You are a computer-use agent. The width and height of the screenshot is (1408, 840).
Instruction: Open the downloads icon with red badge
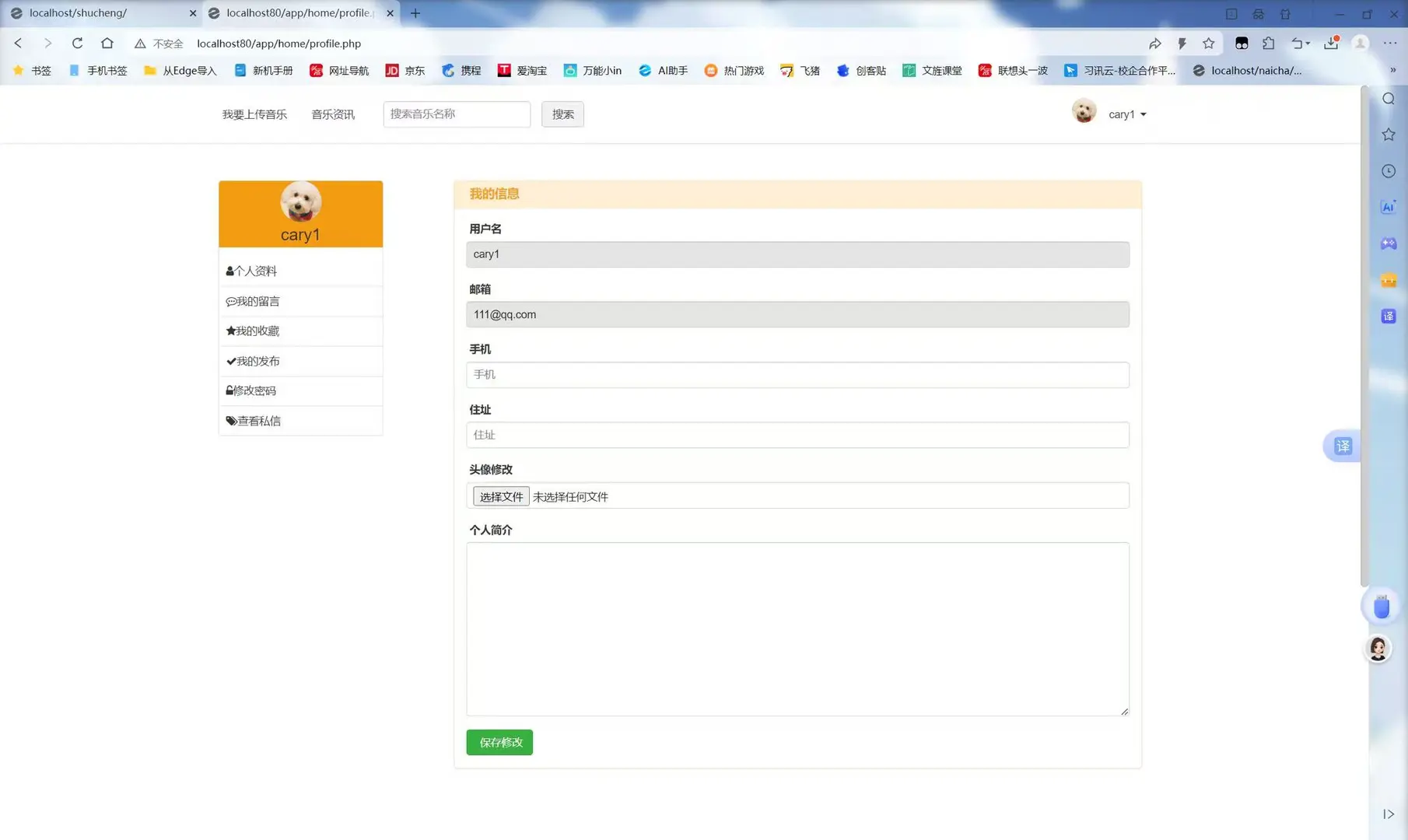point(1331,44)
